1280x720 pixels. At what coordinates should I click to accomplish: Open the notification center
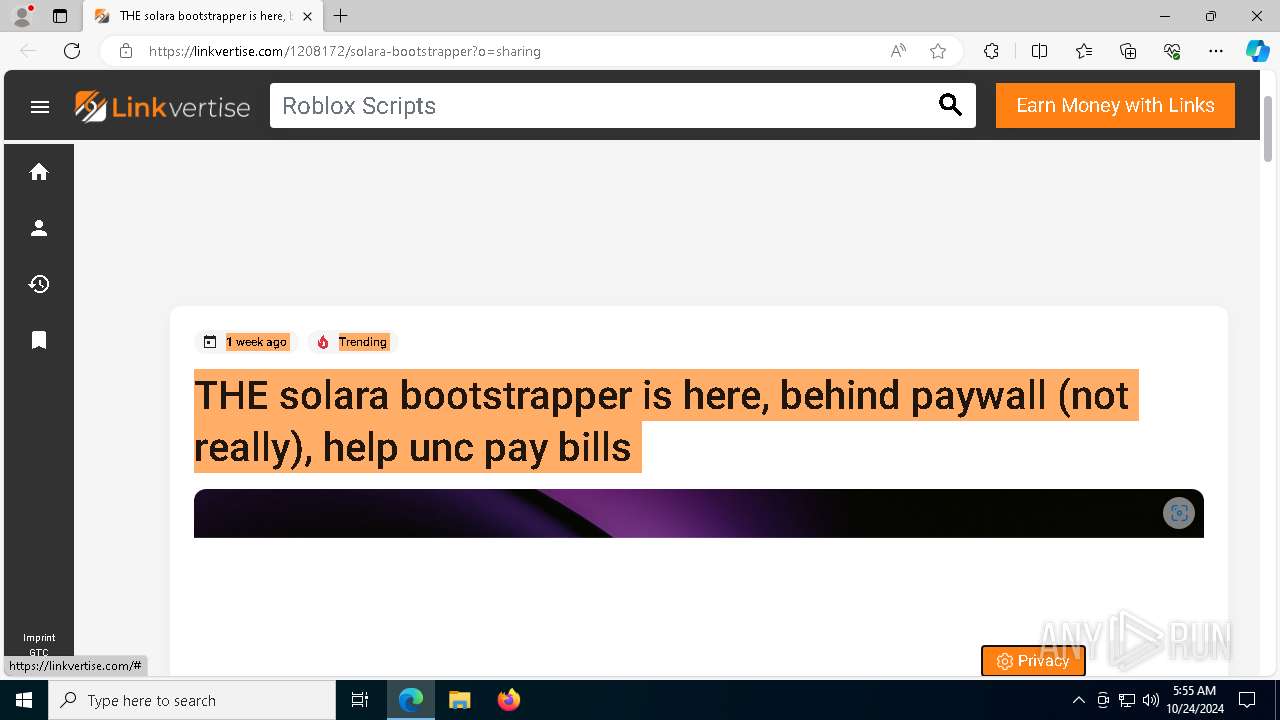coord(1247,700)
